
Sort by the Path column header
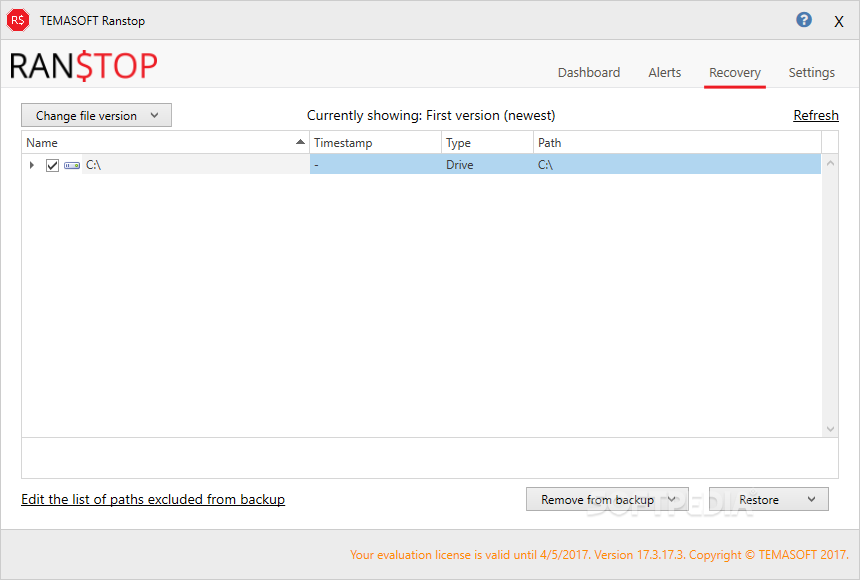(677, 143)
